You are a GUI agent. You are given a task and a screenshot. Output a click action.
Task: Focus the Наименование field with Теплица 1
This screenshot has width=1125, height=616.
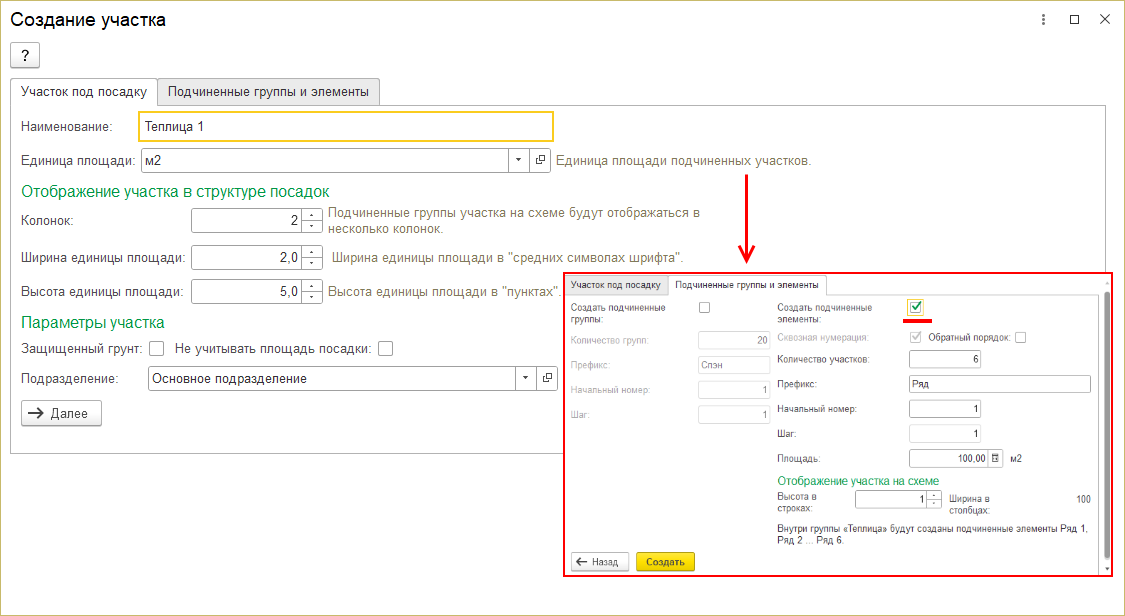[346, 126]
